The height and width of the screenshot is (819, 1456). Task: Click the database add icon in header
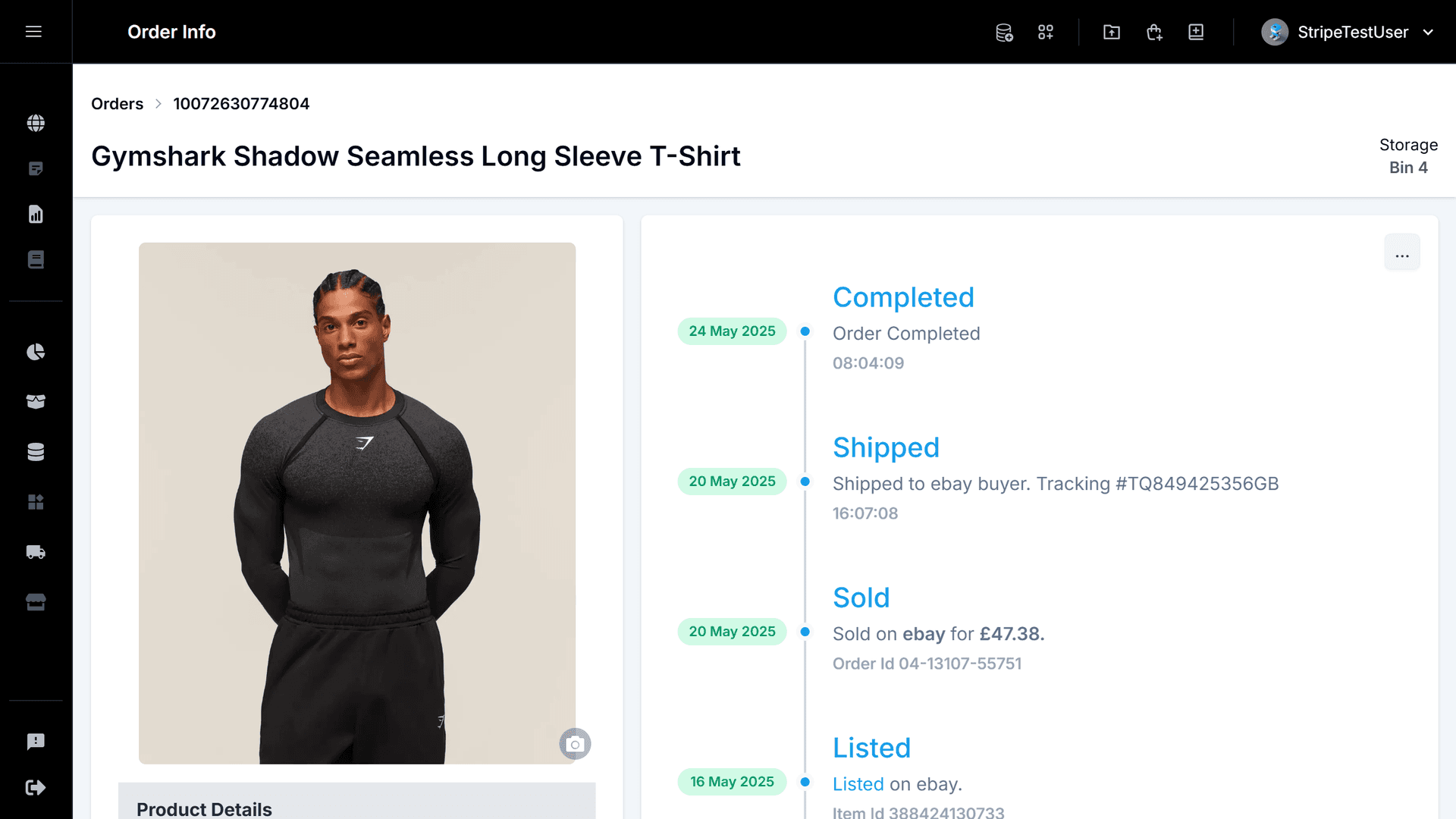pos(1004,32)
